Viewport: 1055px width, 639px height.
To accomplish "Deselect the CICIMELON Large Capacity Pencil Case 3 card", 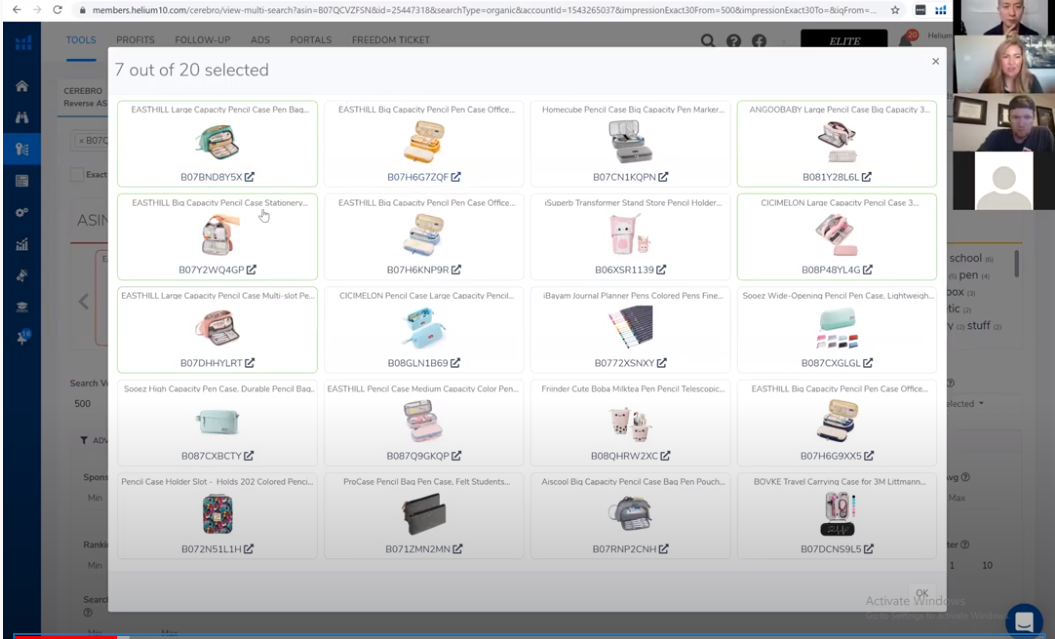I will pos(837,237).
